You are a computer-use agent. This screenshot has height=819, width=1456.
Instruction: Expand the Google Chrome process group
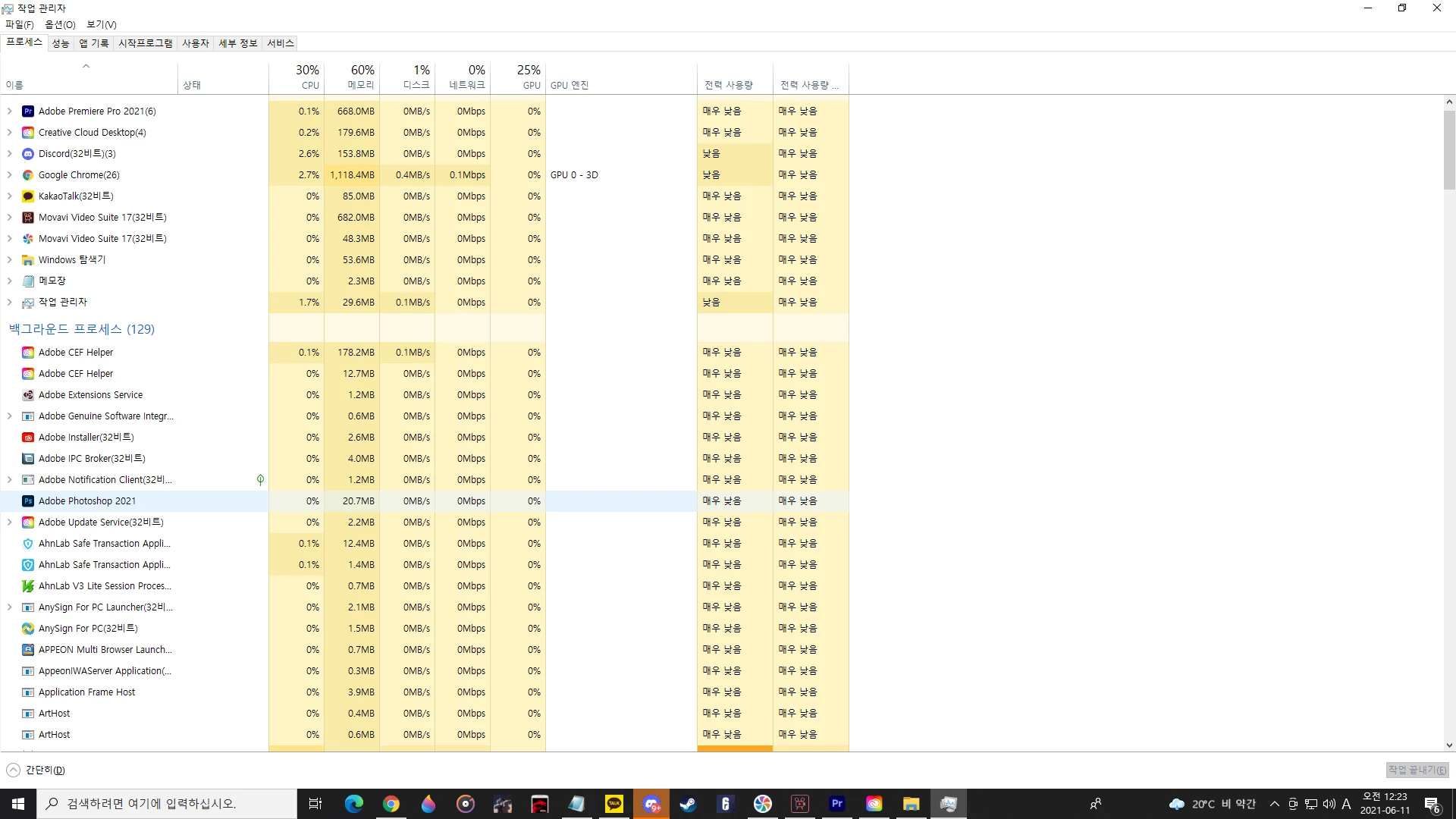9,175
